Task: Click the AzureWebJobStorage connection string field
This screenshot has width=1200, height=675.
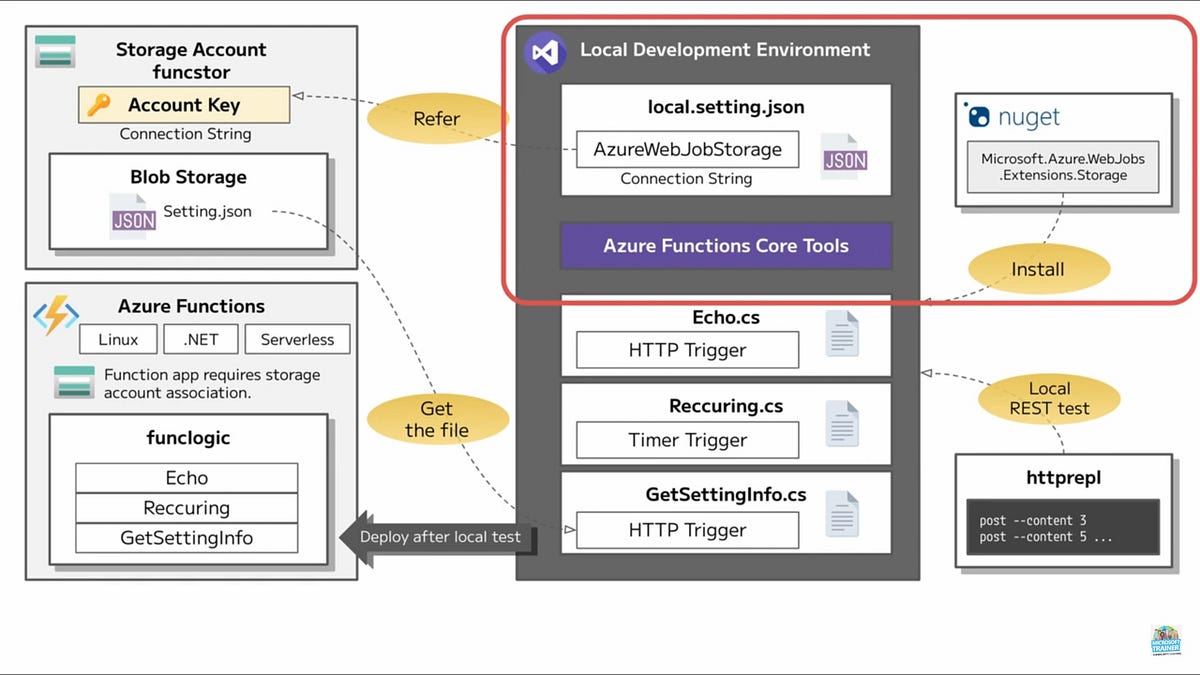Action: 686,149
